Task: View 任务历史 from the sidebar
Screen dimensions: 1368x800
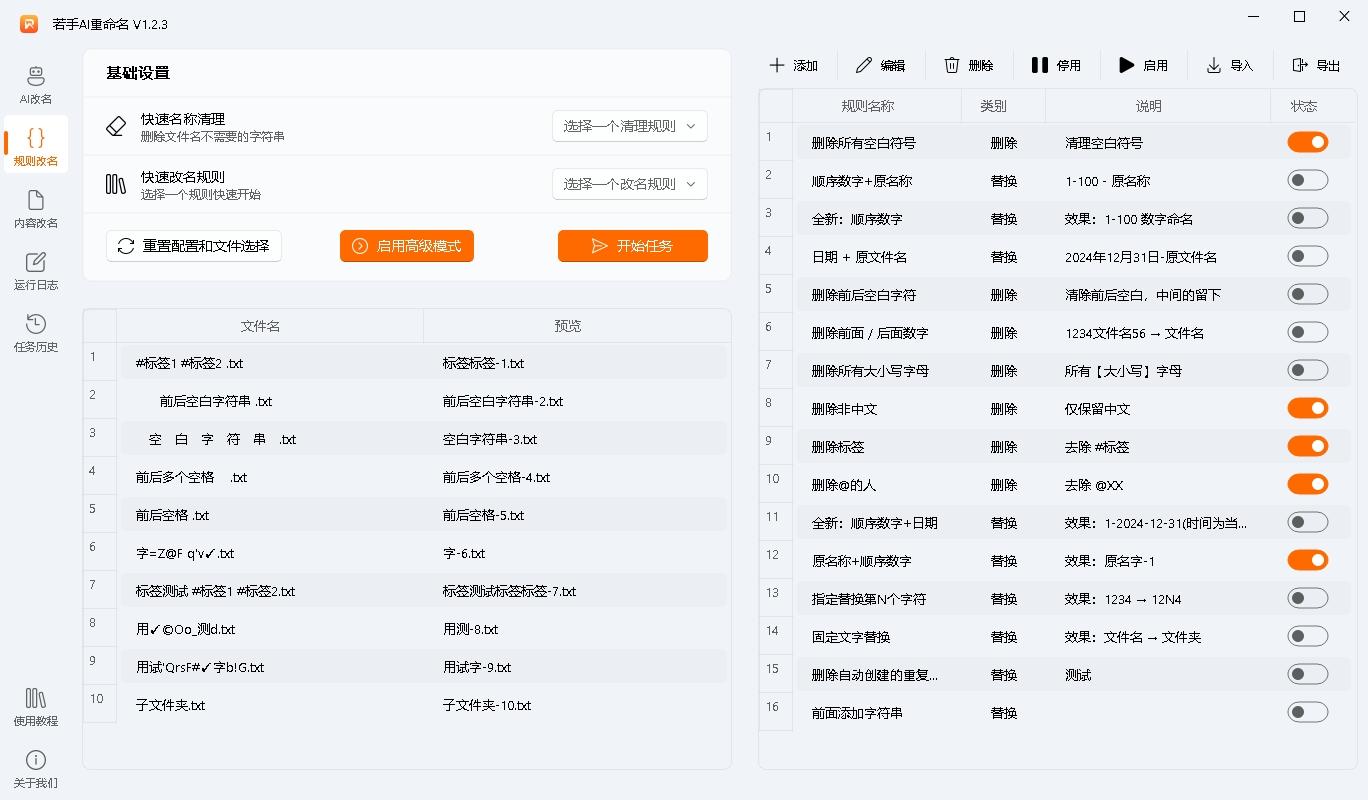Action: coord(35,332)
